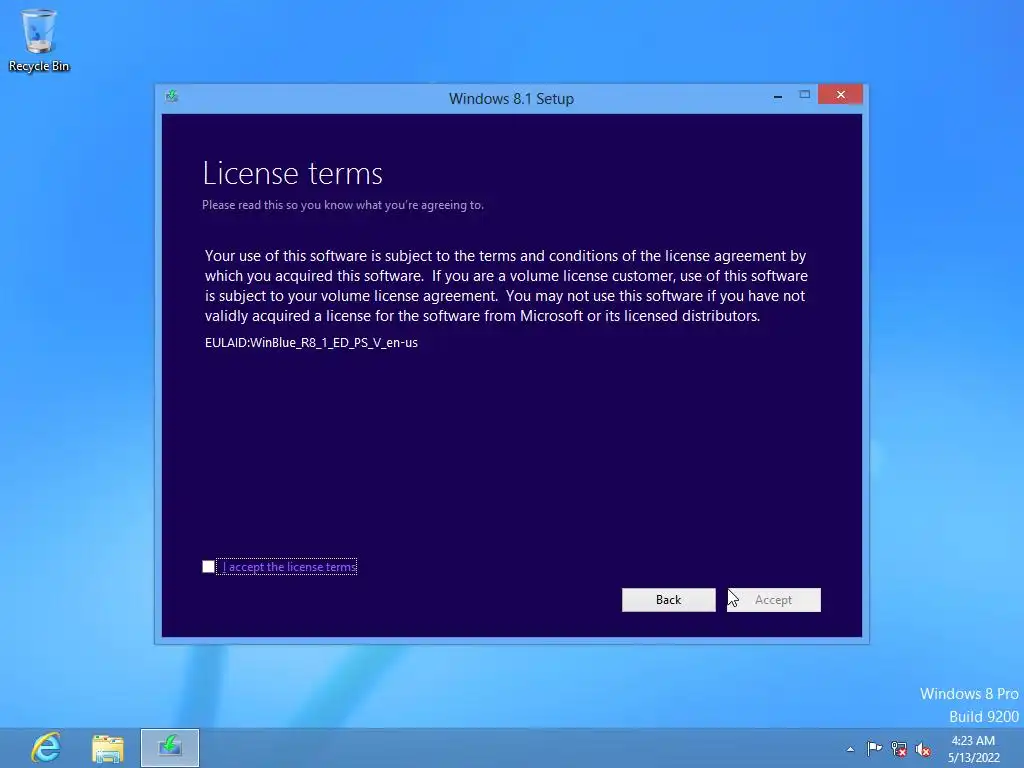This screenshot has width=1024, height=768.
Task: Click the network status tray icon
Action: click(x=899, y=749)
